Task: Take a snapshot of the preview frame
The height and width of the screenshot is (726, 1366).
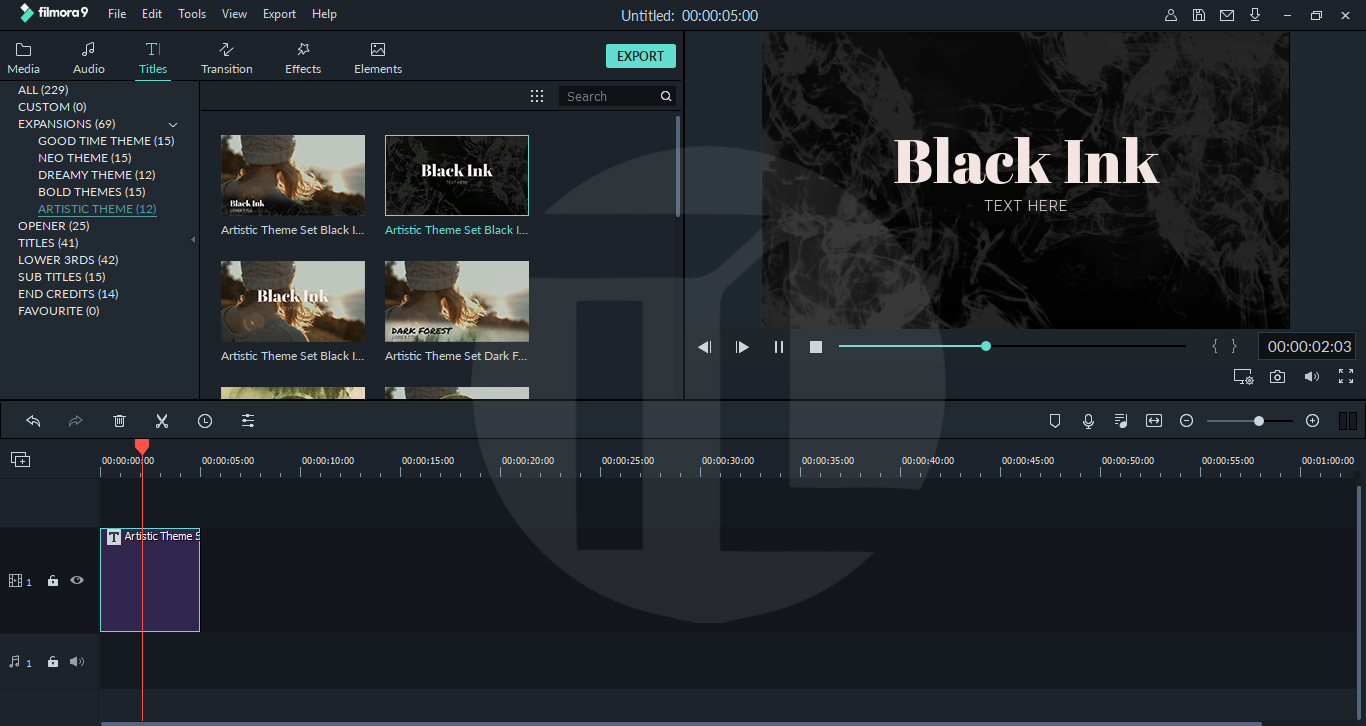Action: [x=1279, y=376]
